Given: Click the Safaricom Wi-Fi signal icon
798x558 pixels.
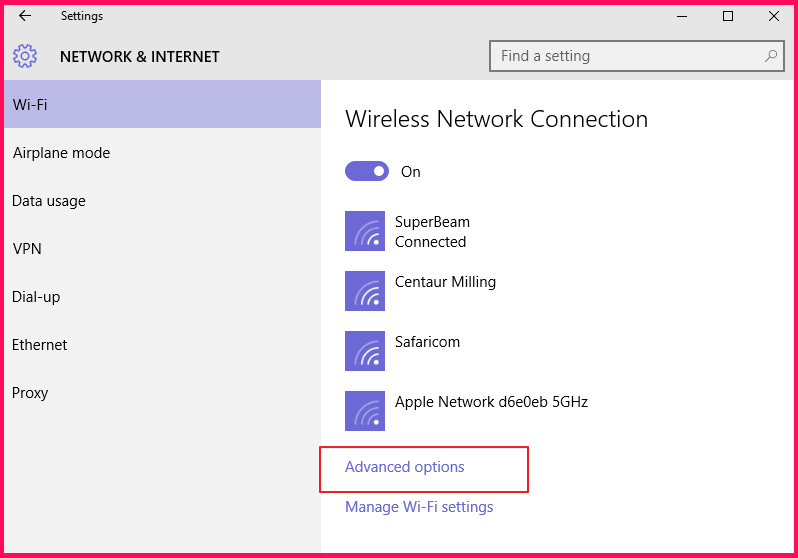Looking at the screenshot, I should click(365, 351).
